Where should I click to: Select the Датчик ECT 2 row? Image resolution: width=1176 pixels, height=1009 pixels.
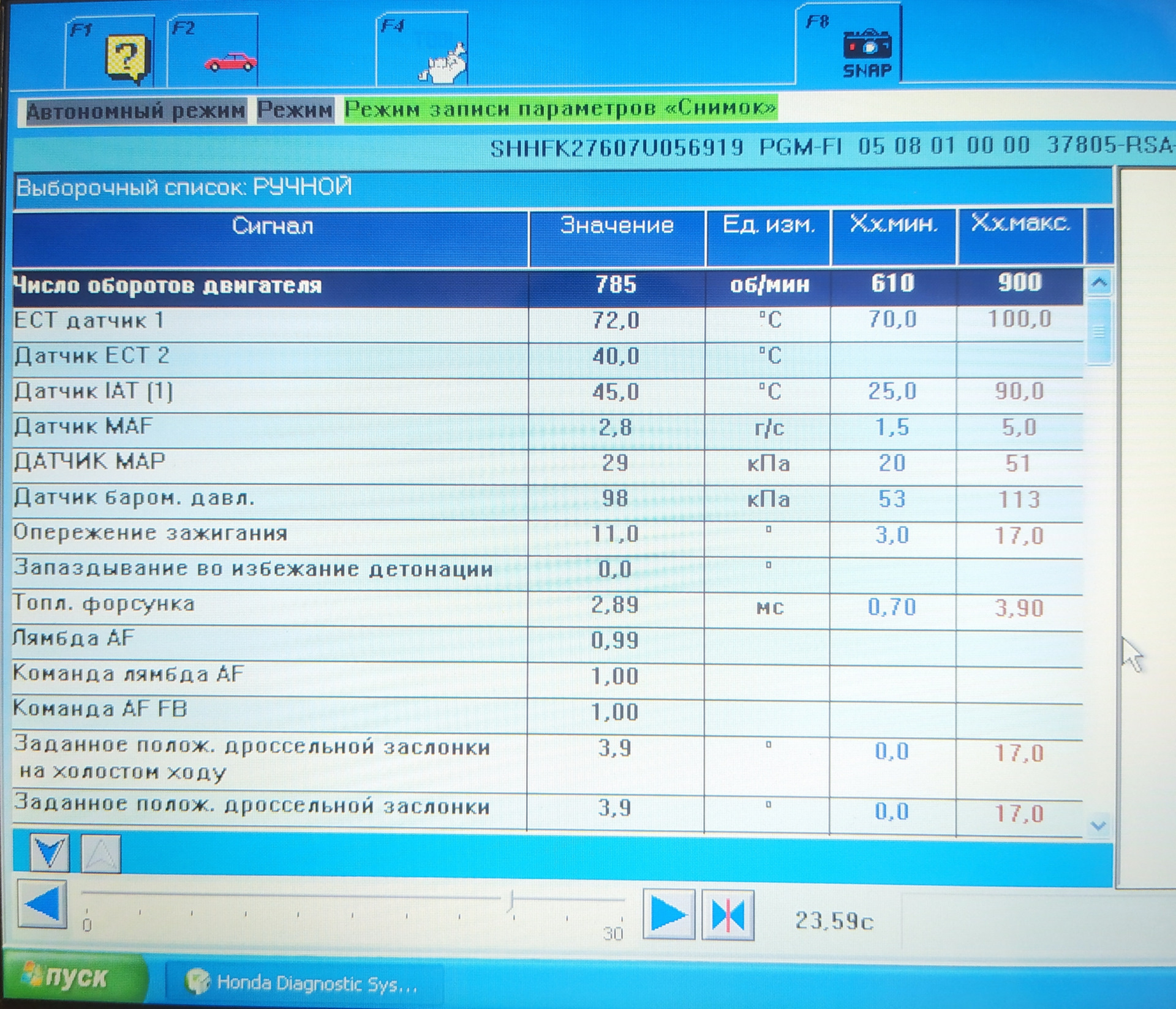point(548,359)
